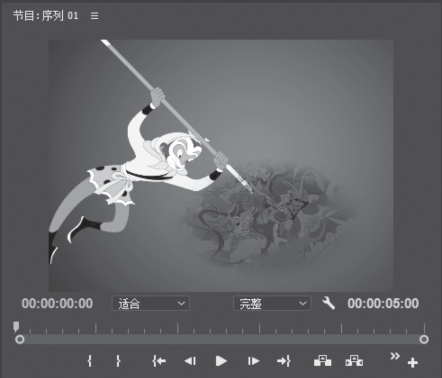Click the Extract button
The height and width of the screenshot is (378, 442).
tap(354, 361)
